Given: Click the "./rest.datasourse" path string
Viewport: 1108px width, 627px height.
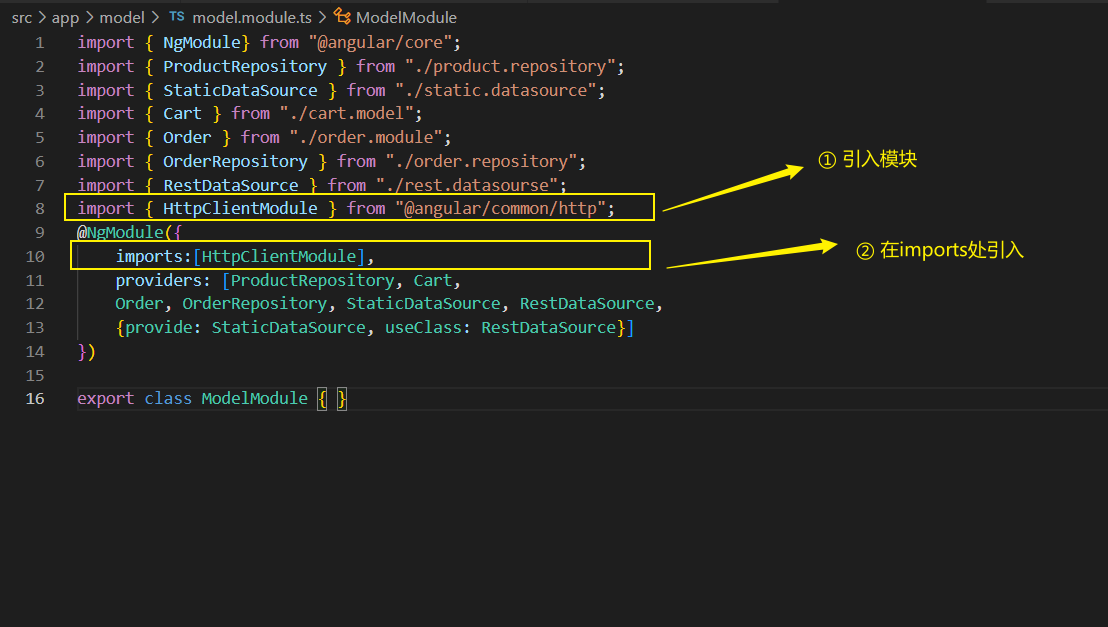Looking at the screenshot, I should 467,185.
